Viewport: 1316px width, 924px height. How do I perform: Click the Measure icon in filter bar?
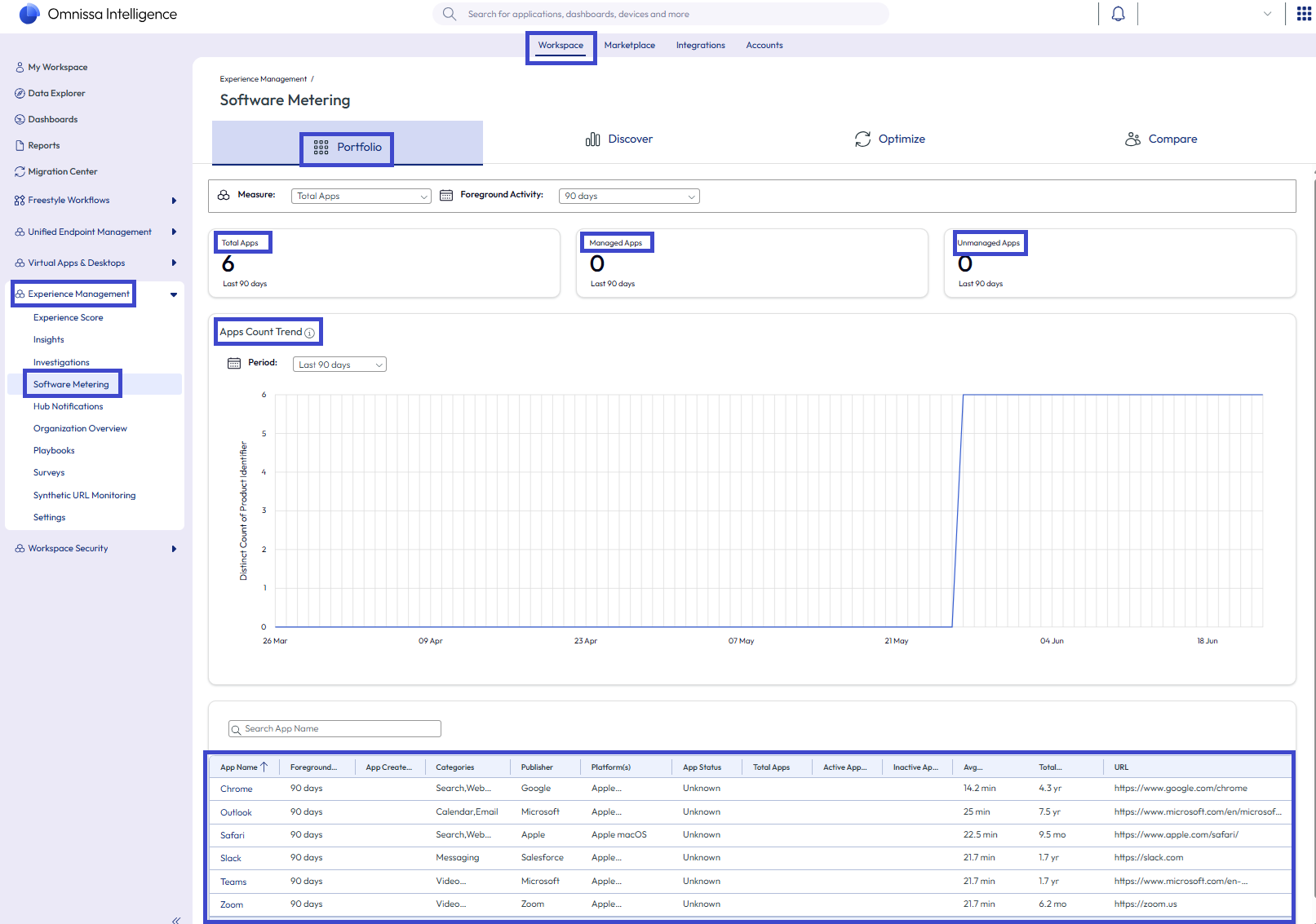224,195
